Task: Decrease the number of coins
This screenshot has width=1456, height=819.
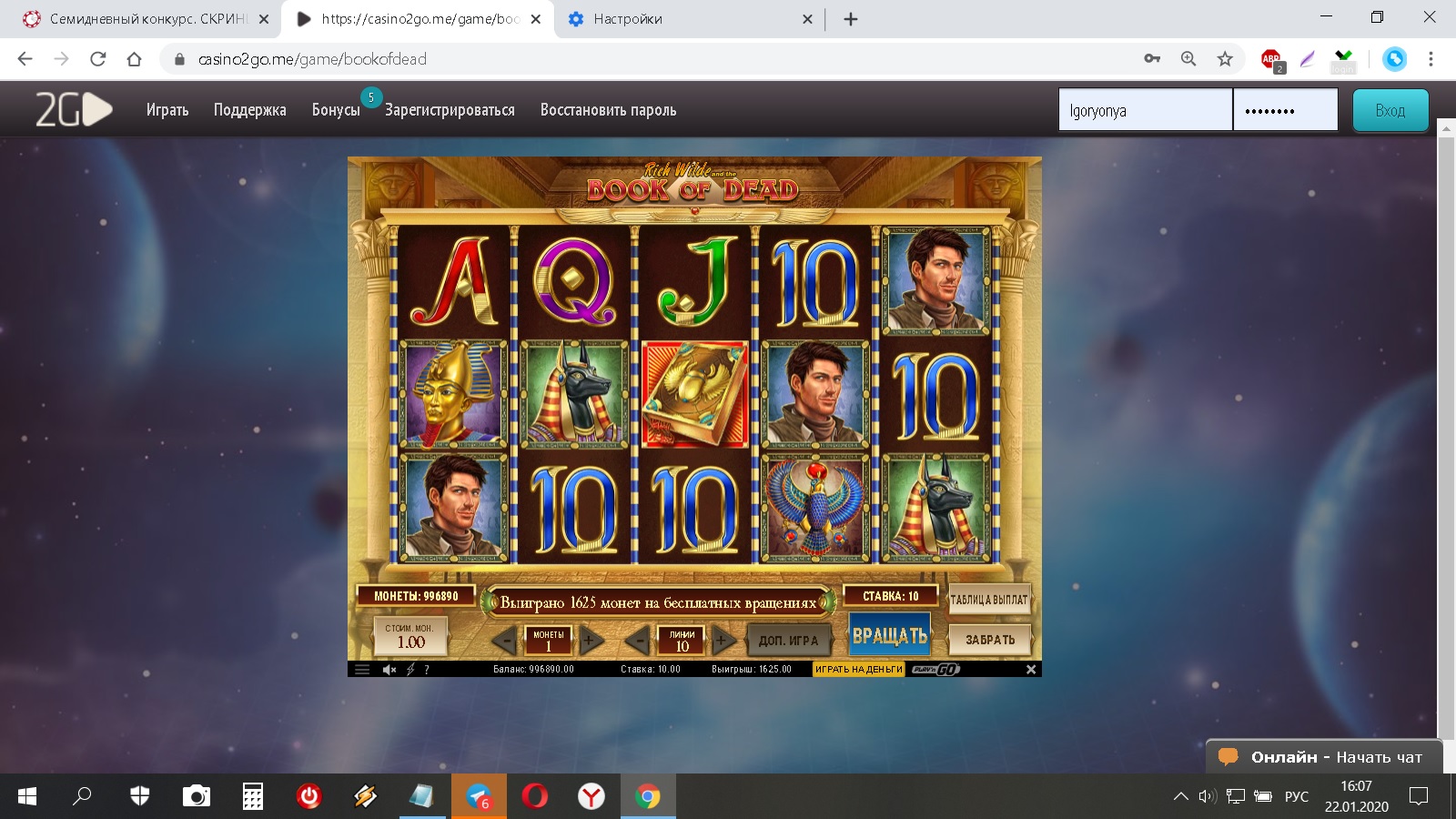Action: click(x=503, y=641)
